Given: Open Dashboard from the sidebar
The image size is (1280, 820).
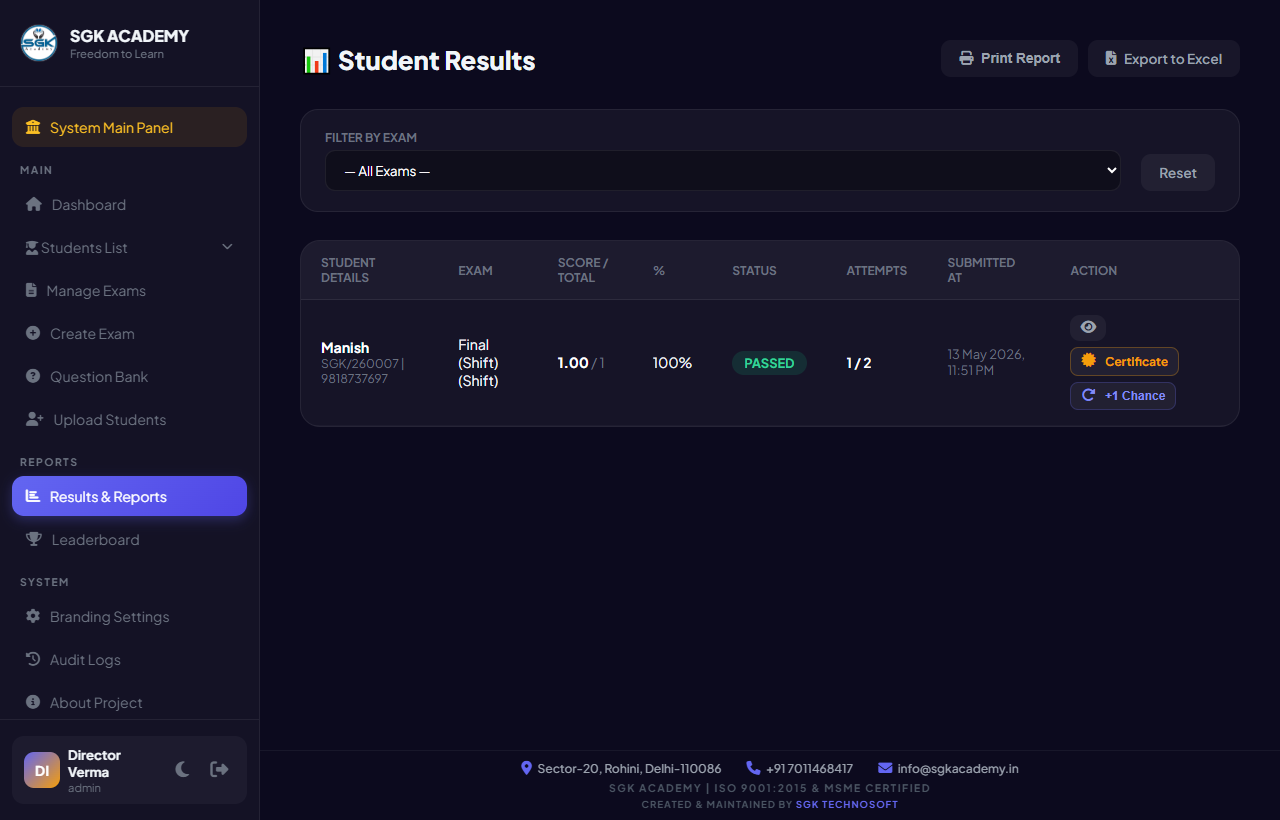Looking at the screenshot, I should pos(129,205).
